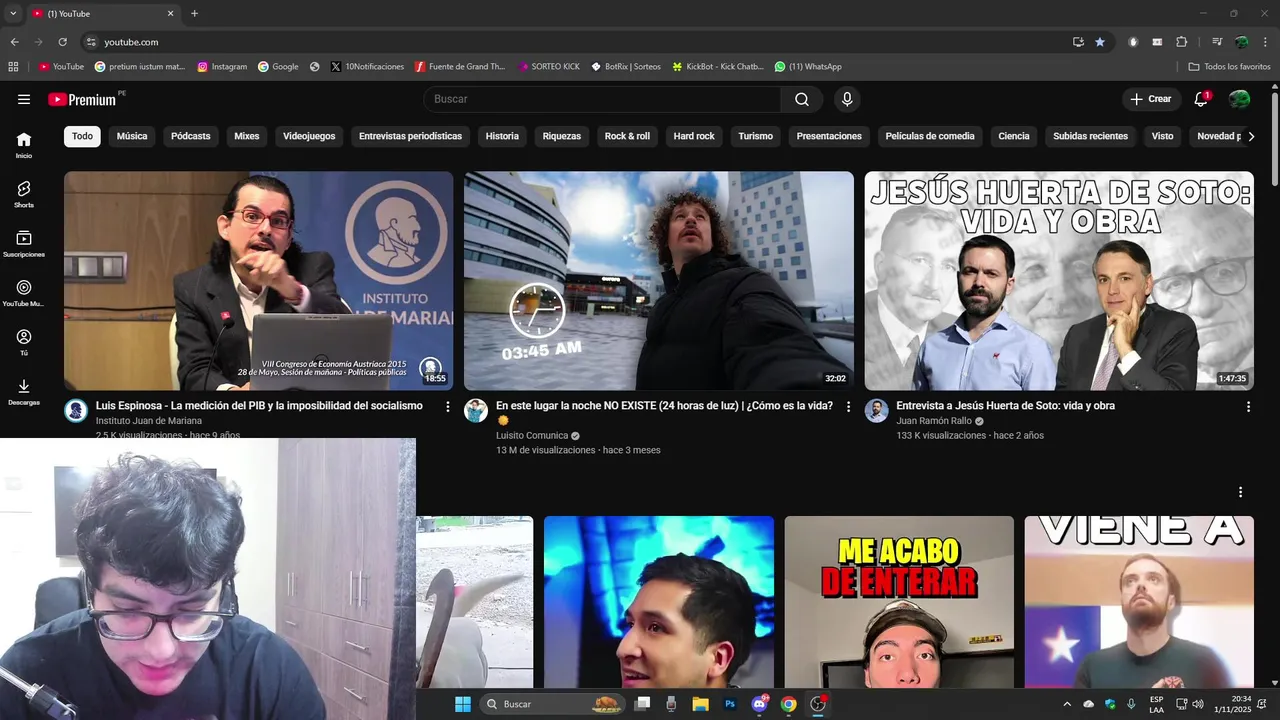
Task: Click the Windows taskbar search box
Action: 551,704
